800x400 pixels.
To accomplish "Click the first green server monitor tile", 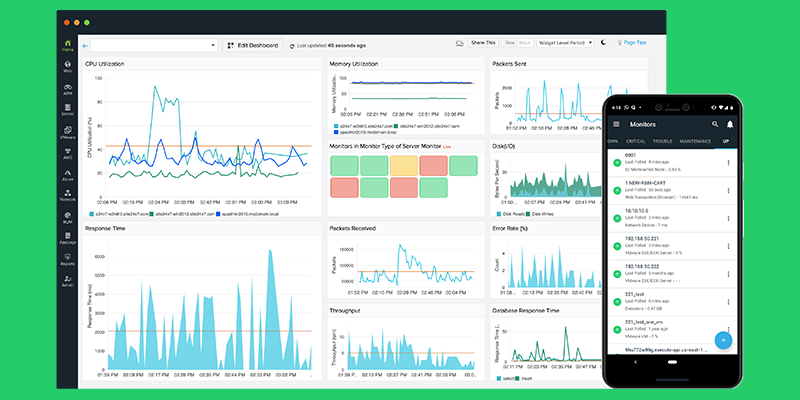I will (344, 166).
